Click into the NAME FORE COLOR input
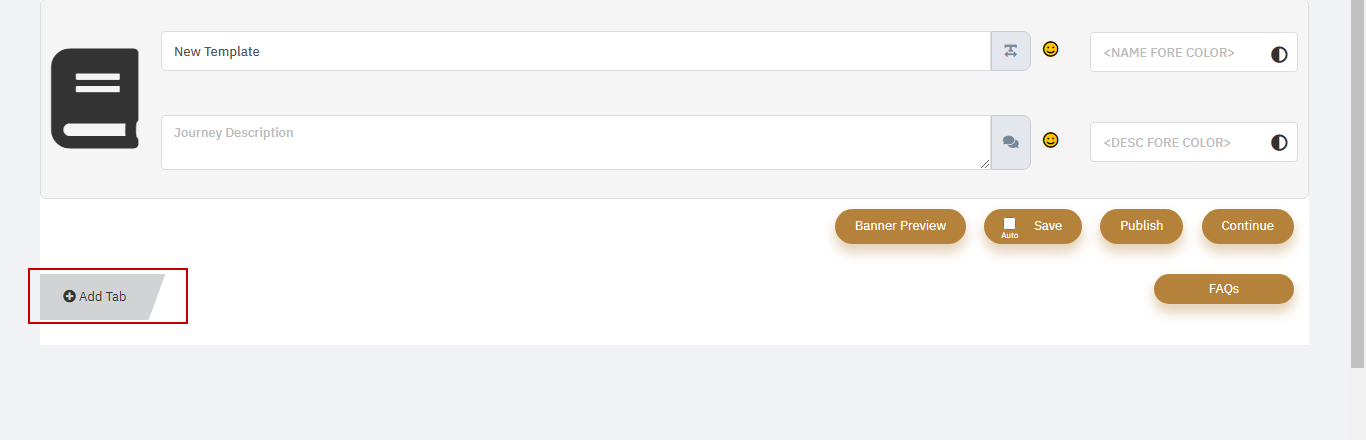The height and width of the screenshot is (440, 1366). click(x=1180, y=52)
